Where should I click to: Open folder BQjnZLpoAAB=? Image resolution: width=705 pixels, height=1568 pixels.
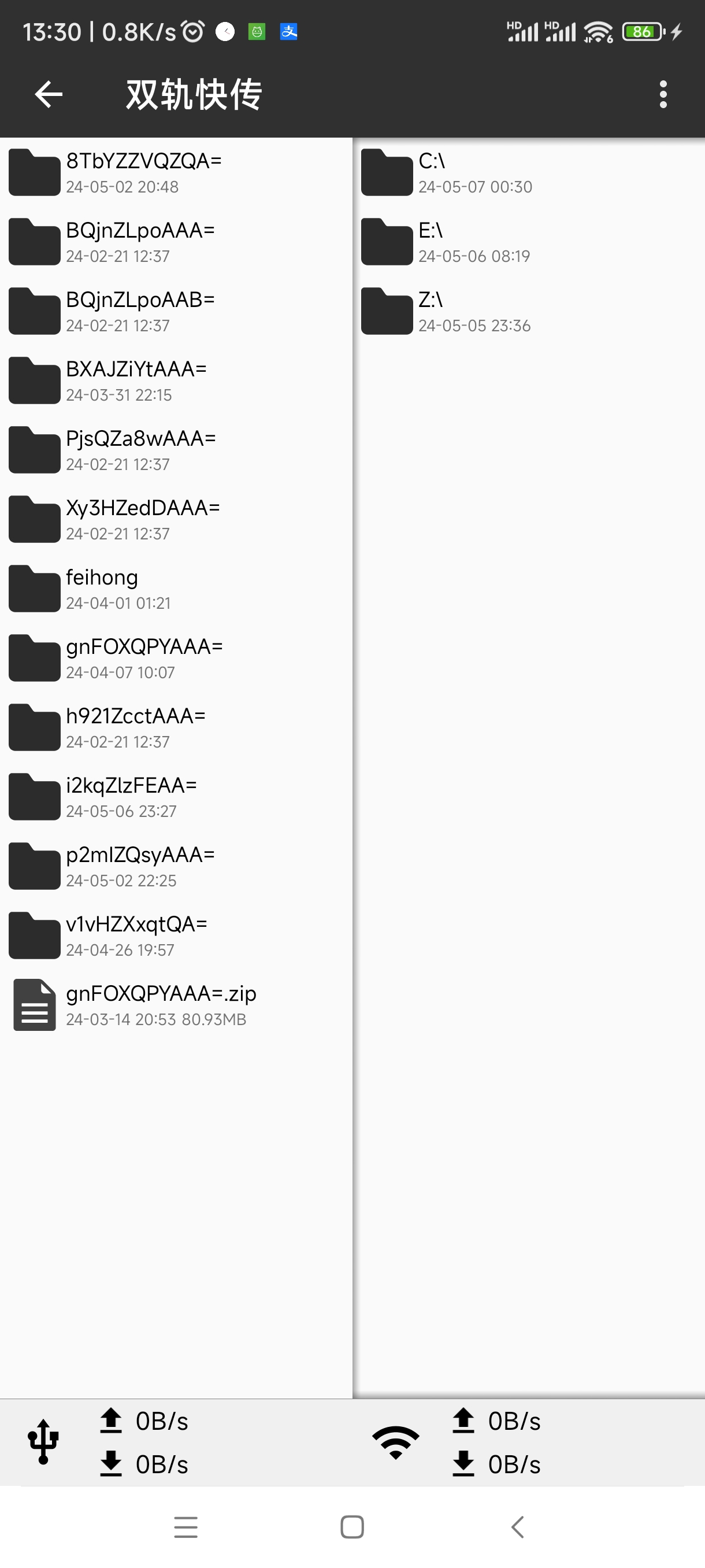pyautogui.click(x=176, y=311)
